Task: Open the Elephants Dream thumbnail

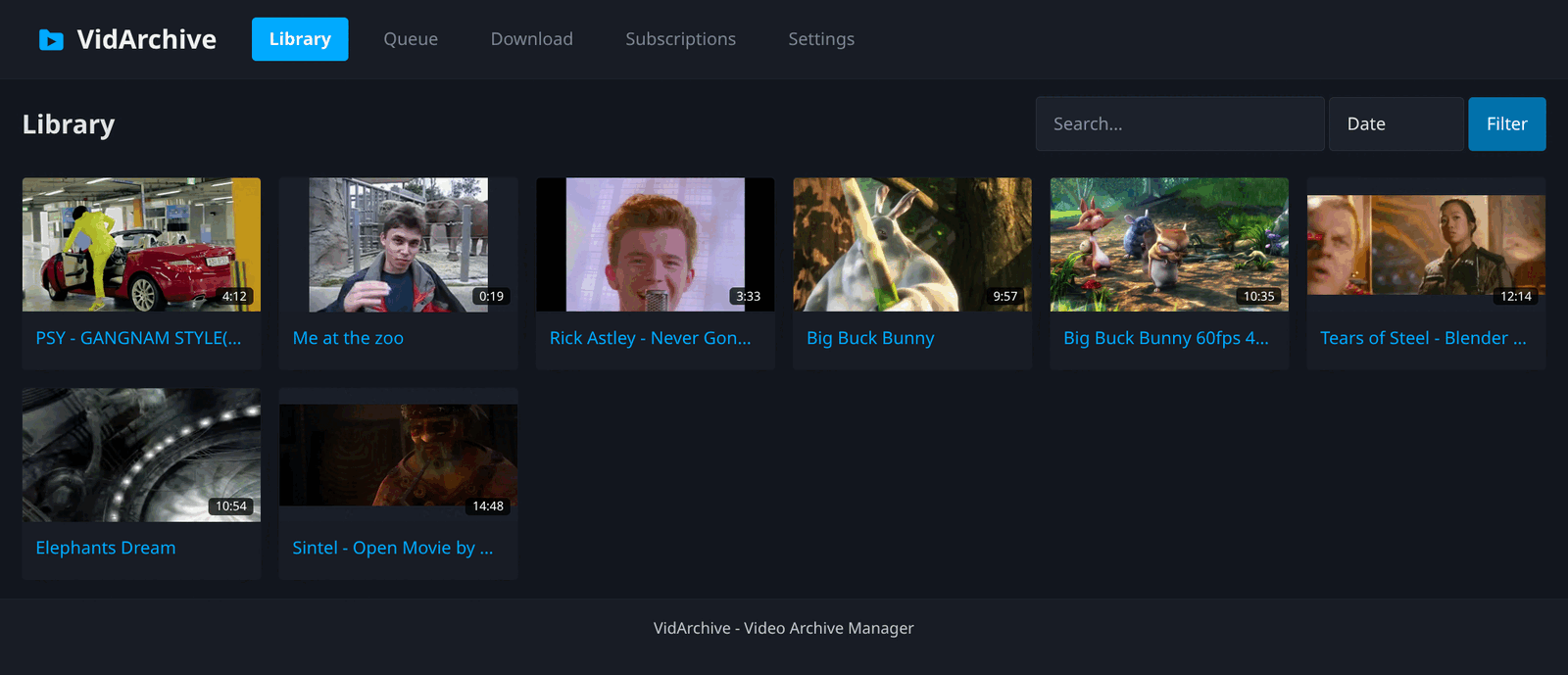Action: (142, 455)
